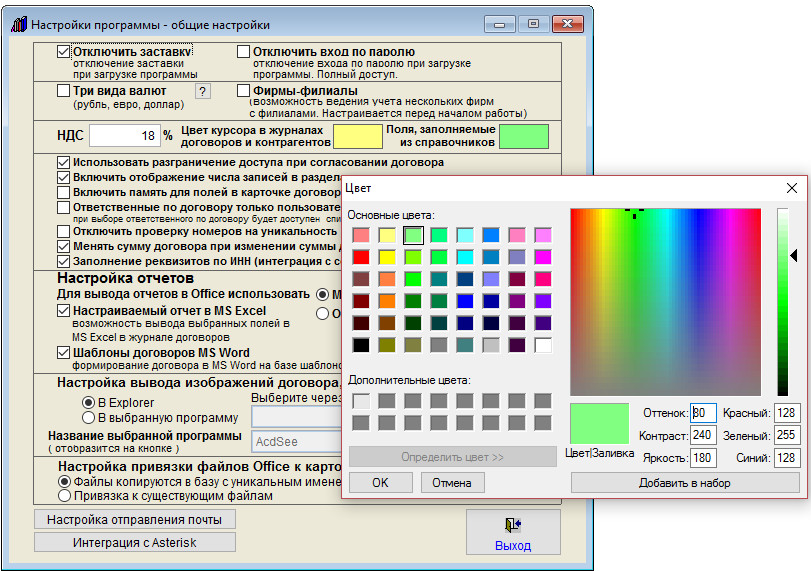Enable the three currency types checkbox
This screenshot has height=571, width=811.
64,91
